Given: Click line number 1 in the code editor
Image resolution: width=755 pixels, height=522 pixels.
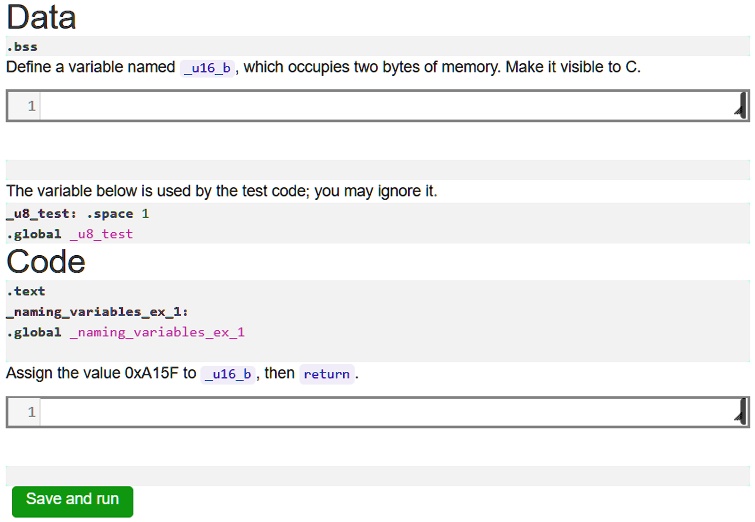Looking at the screenshot, I should point(31,412).
